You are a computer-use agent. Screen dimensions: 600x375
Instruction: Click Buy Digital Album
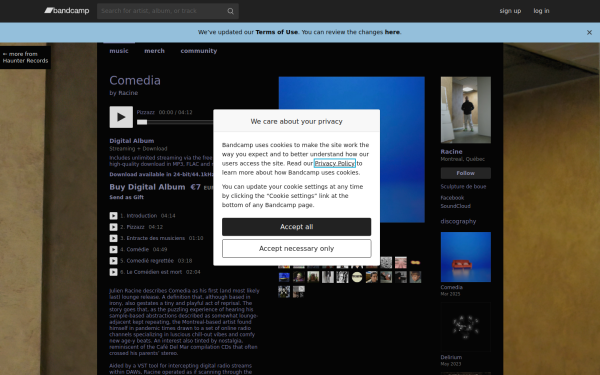(x=147, y=187)
